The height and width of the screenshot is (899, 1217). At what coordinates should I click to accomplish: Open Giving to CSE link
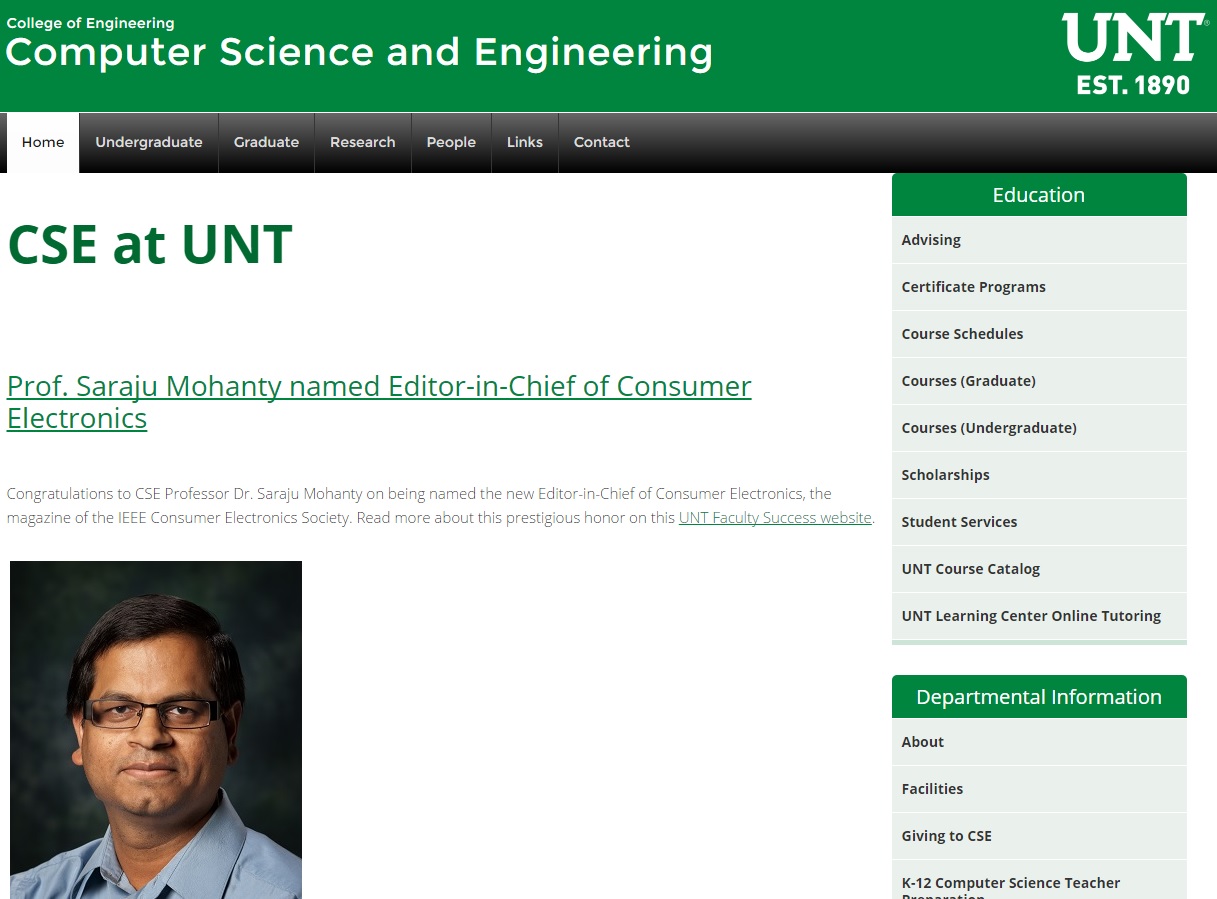tap(1039, 836)
